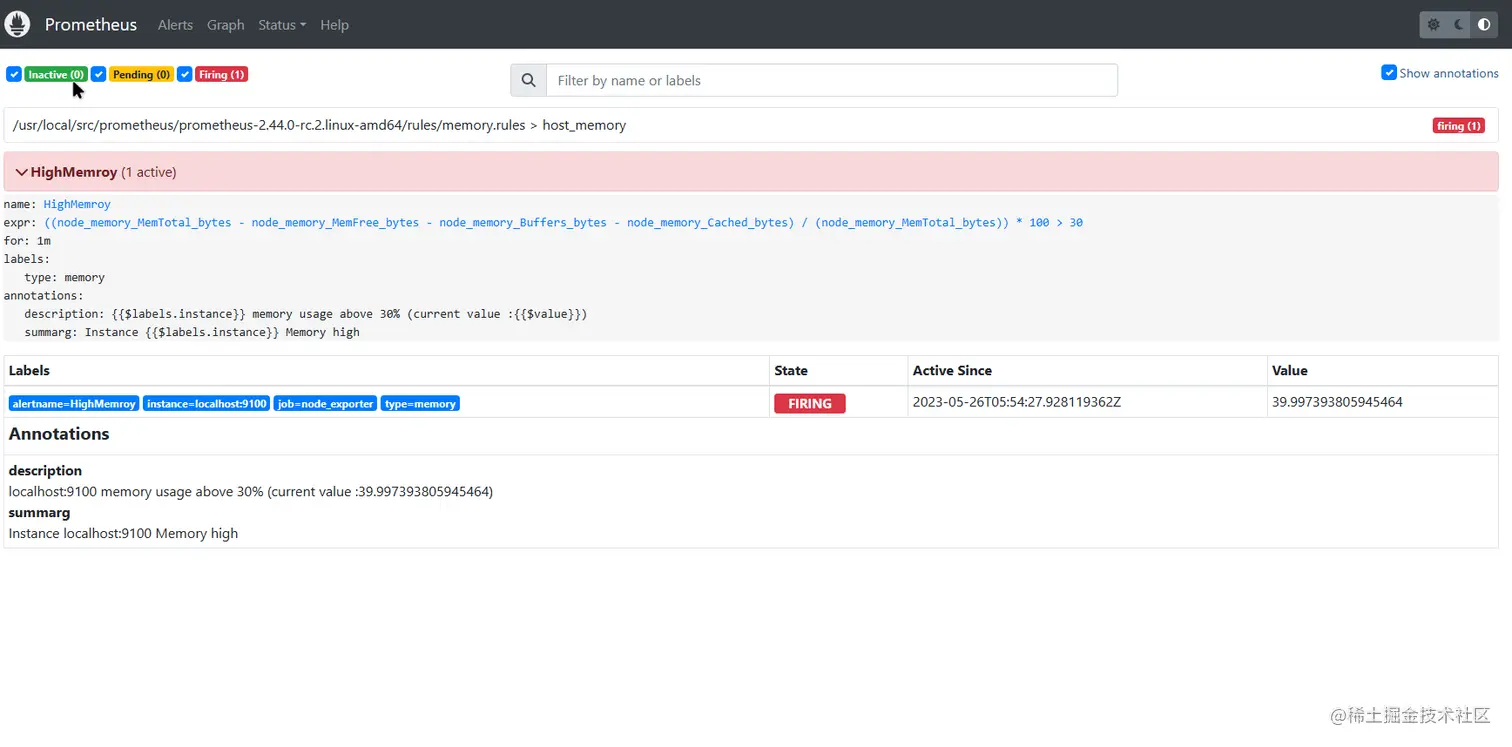Collapse the HighMemroy alert chevron

pyautogui.click(x=21, y=172)
